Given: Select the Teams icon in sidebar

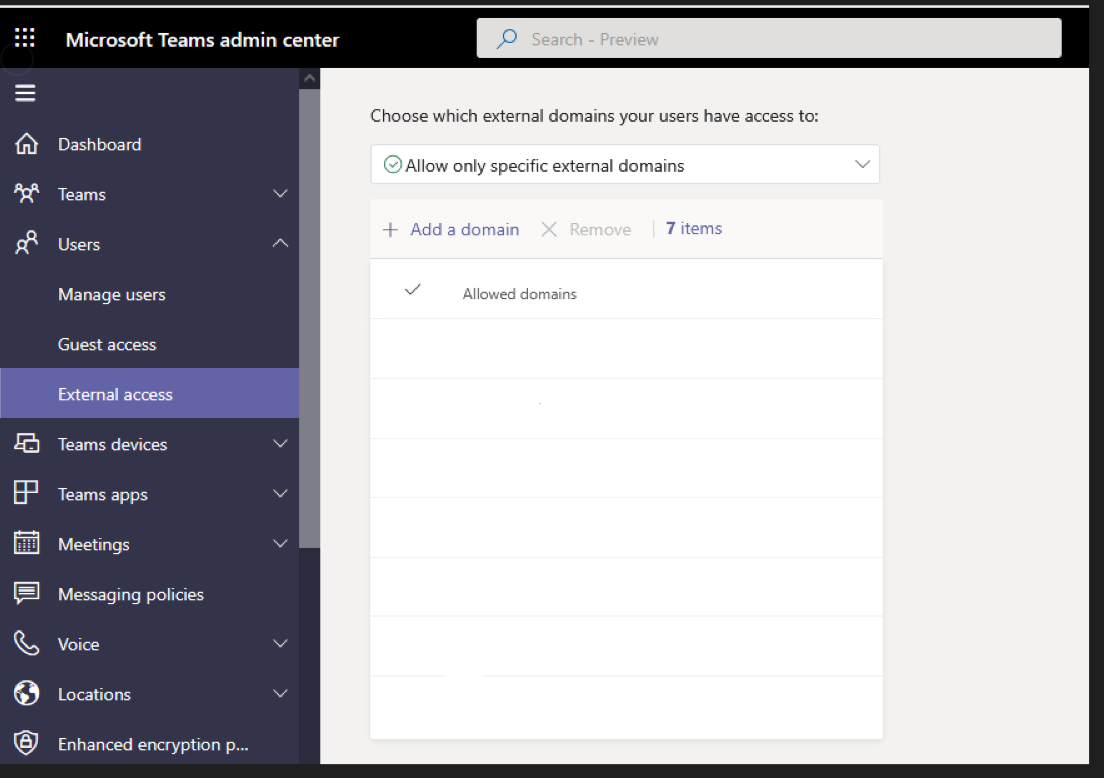Looking at the screenshot, I should click(x=24, y=194).
